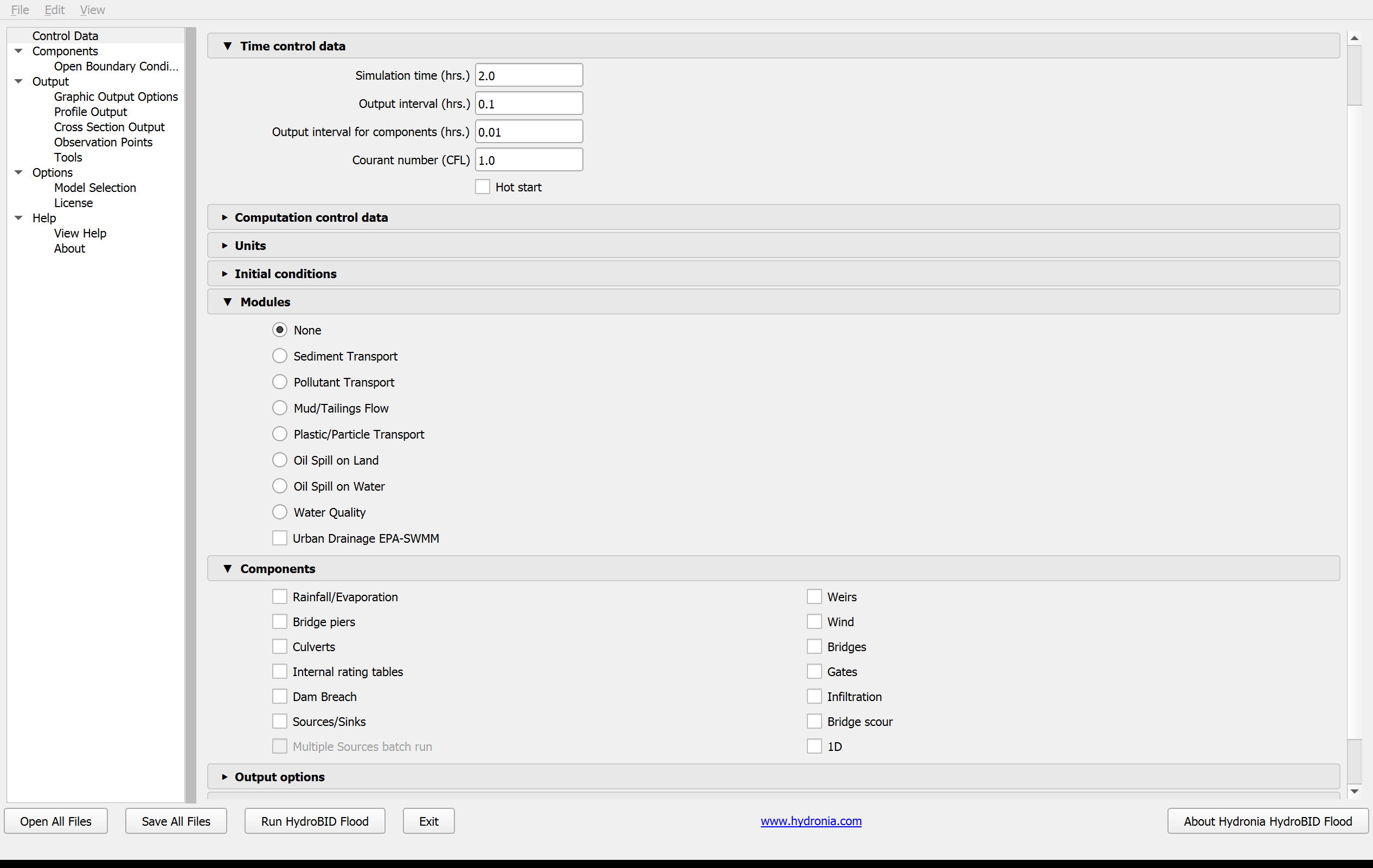Open License tree item
The height and width of the screenshot is (868, 1373).
pos(74,203)
